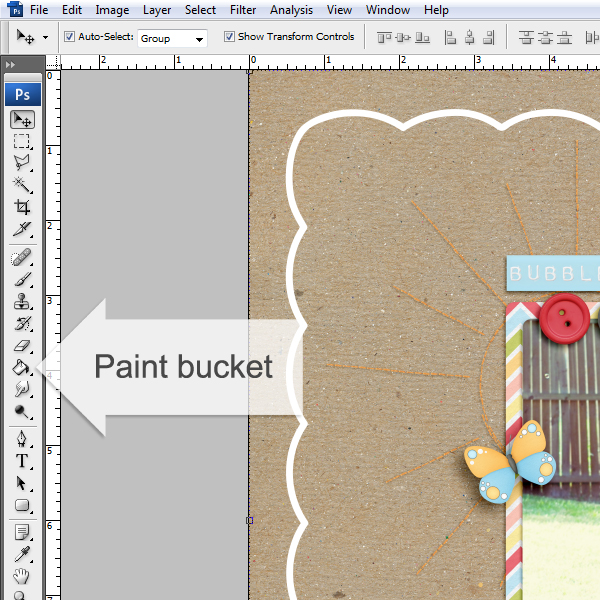Open the Edit menu

[72, 10]
